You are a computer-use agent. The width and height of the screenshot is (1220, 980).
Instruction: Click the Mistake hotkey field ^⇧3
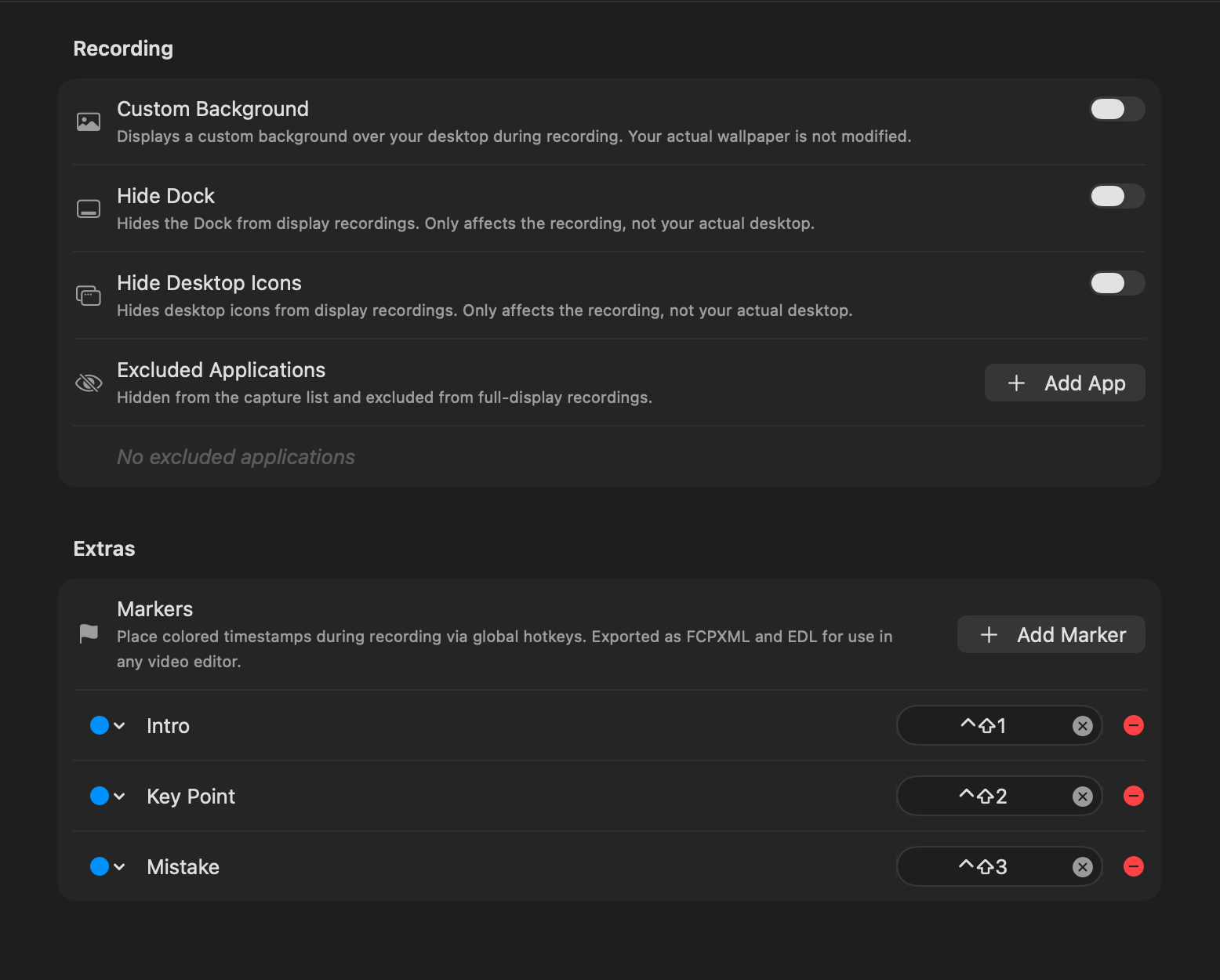coord(999,866)
